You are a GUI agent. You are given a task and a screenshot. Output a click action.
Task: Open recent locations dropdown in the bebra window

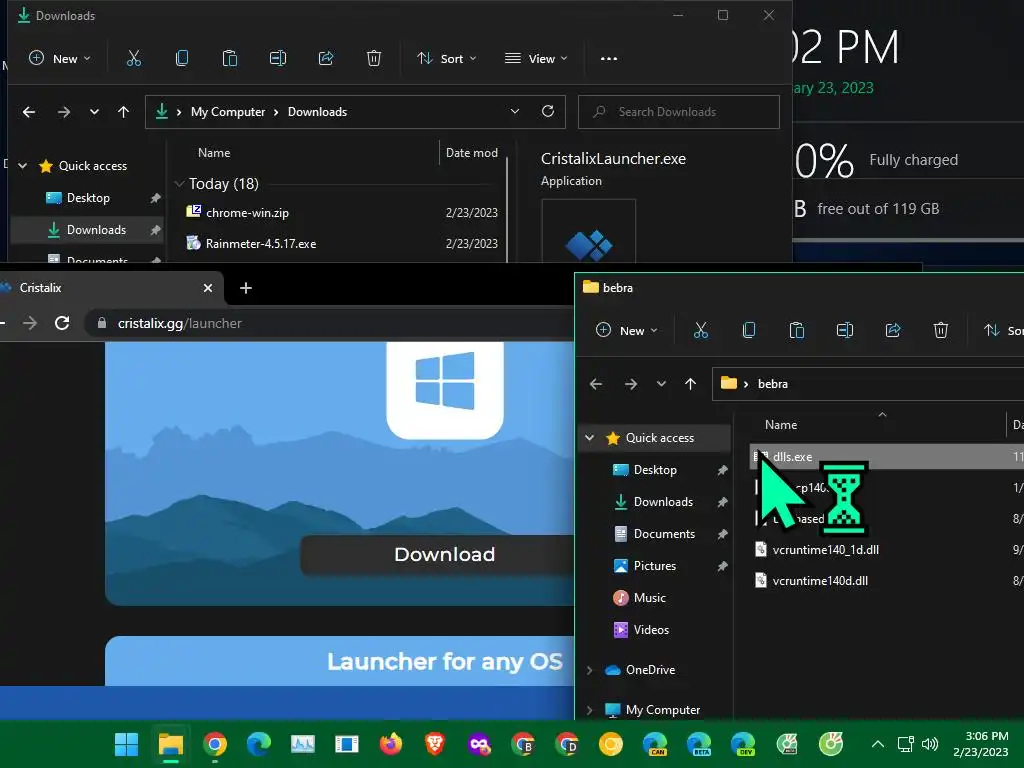661,384
